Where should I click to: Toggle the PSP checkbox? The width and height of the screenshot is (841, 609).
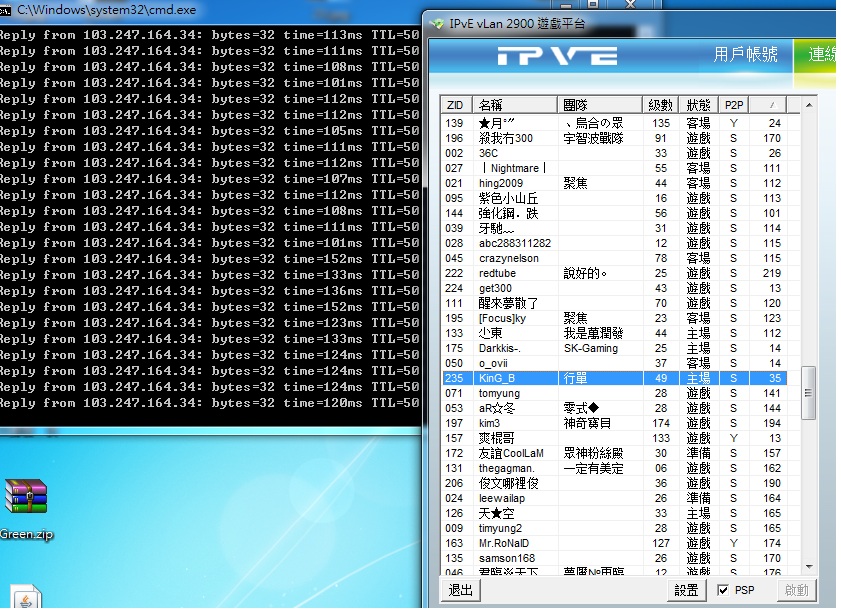click(723, 591)
